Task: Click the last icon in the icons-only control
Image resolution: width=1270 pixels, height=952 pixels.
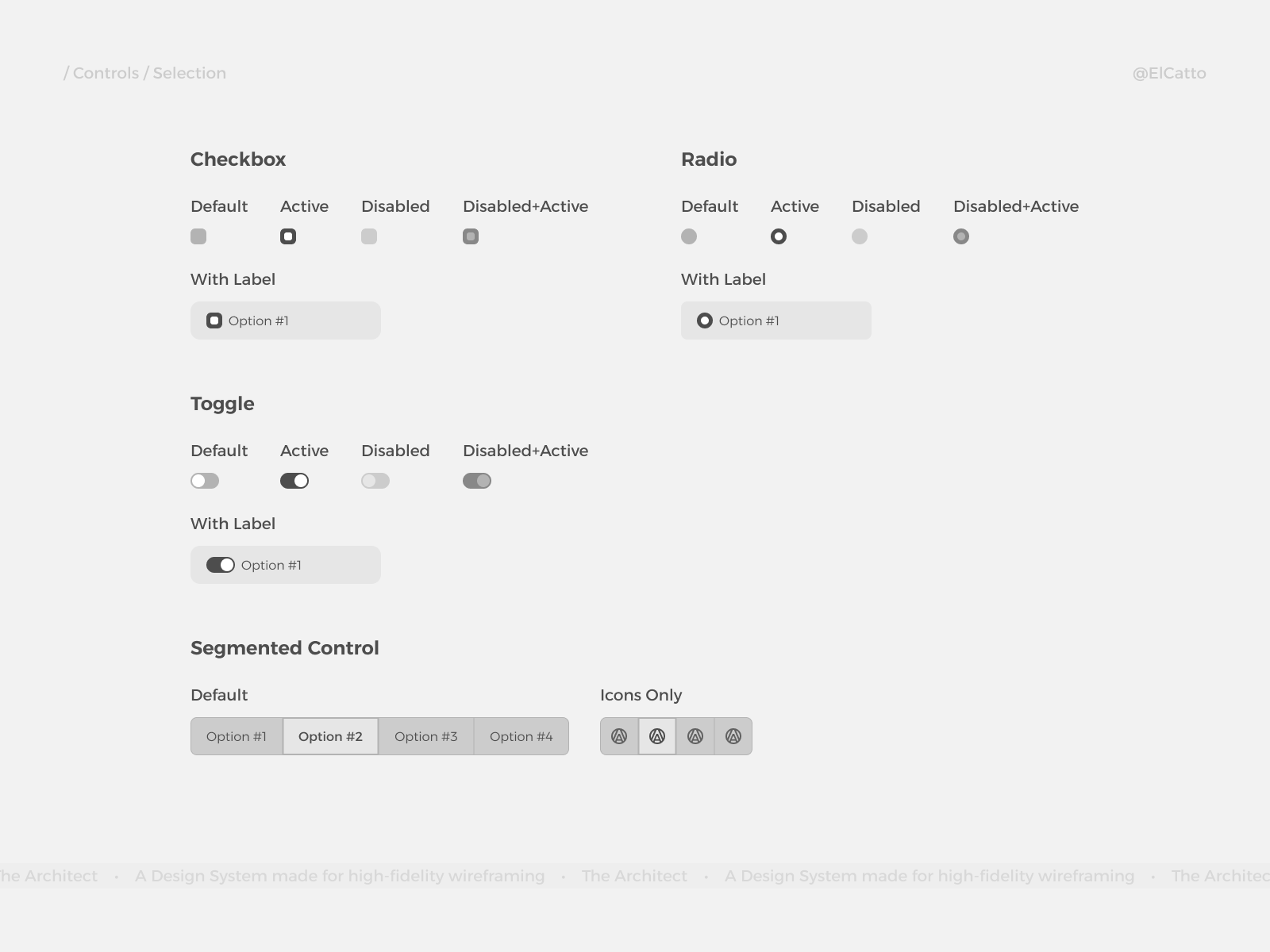Action: (733, 736)
